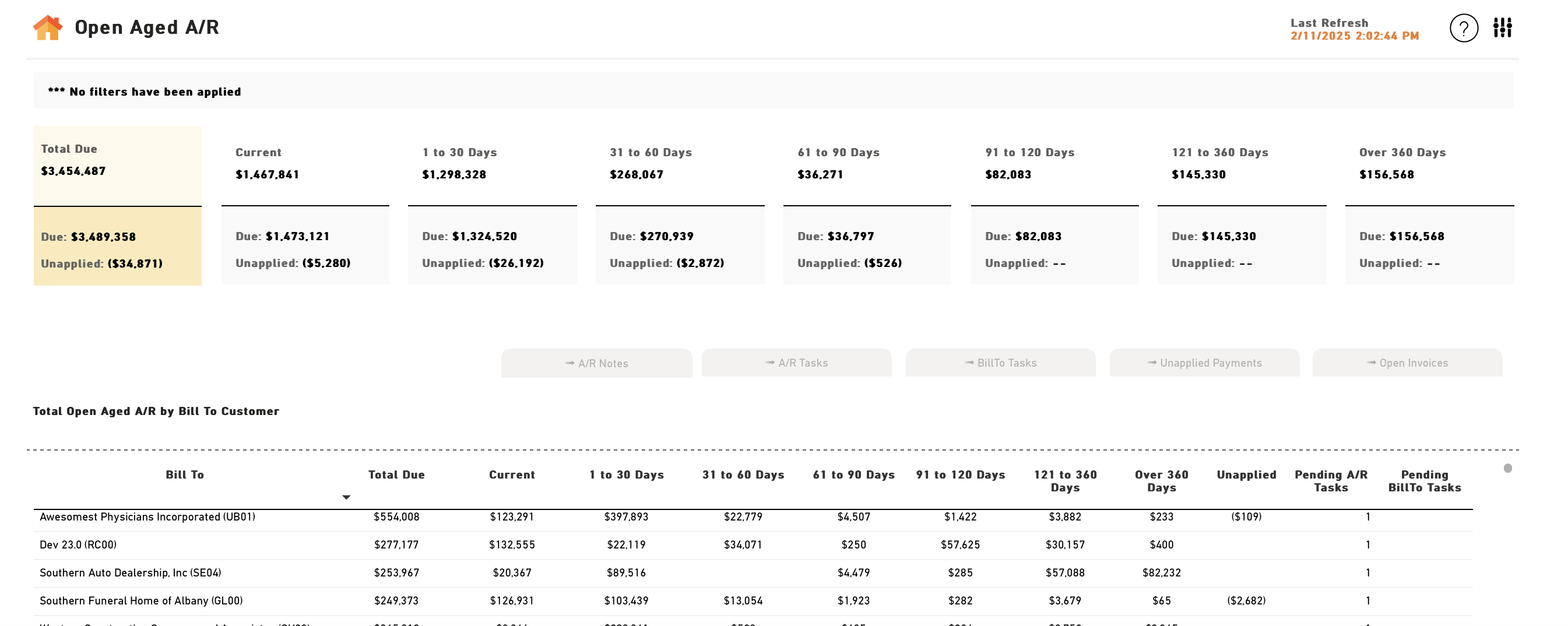Click the orange home icon
Screen dimensions: 1568x626
48,28
